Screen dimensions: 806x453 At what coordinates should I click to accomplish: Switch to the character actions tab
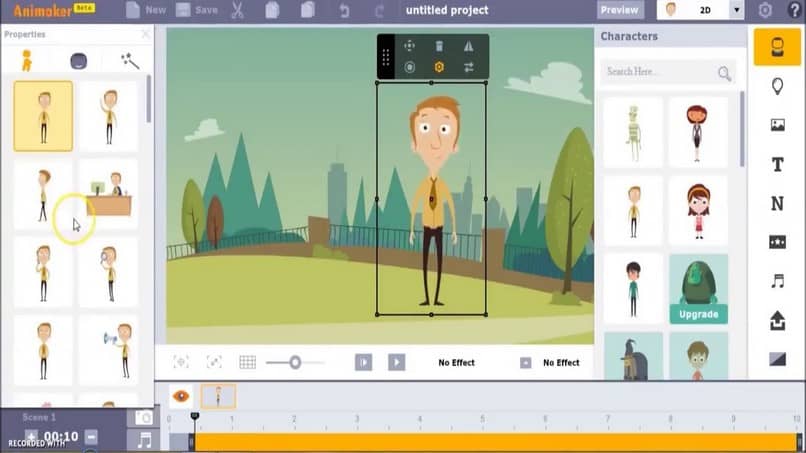[x=27, y=61]
